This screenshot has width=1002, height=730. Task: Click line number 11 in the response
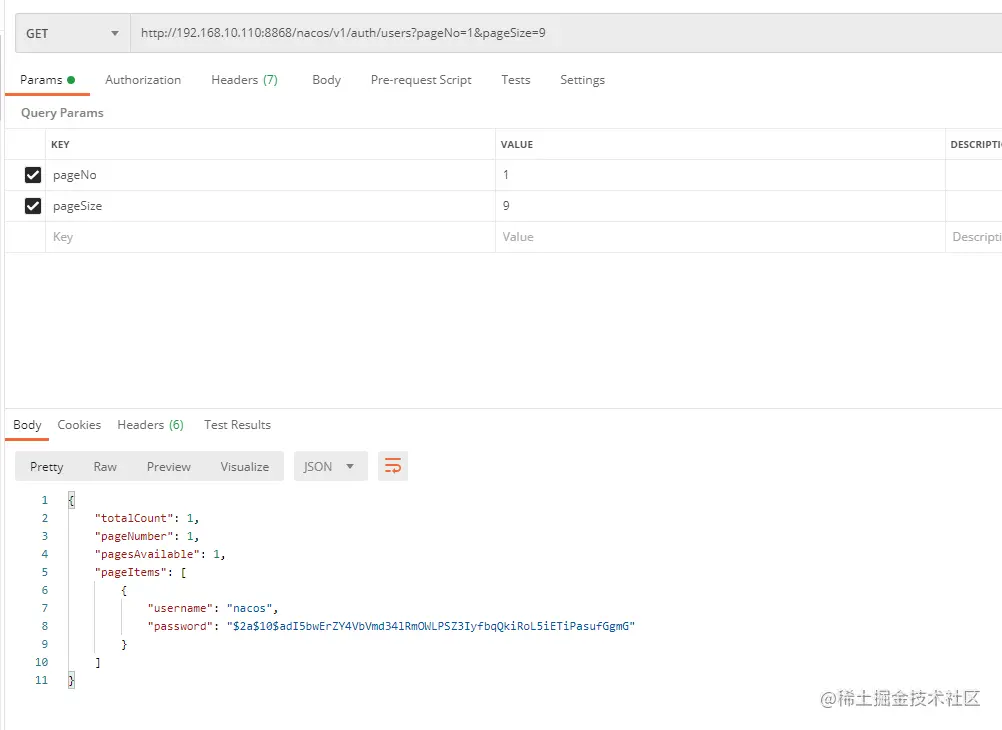42,680
